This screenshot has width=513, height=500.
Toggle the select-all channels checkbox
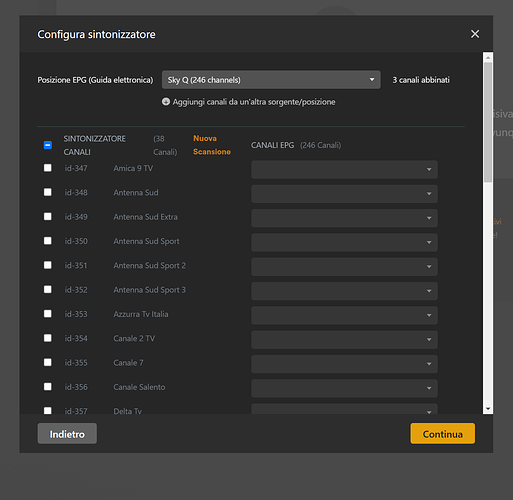(48, 145)
